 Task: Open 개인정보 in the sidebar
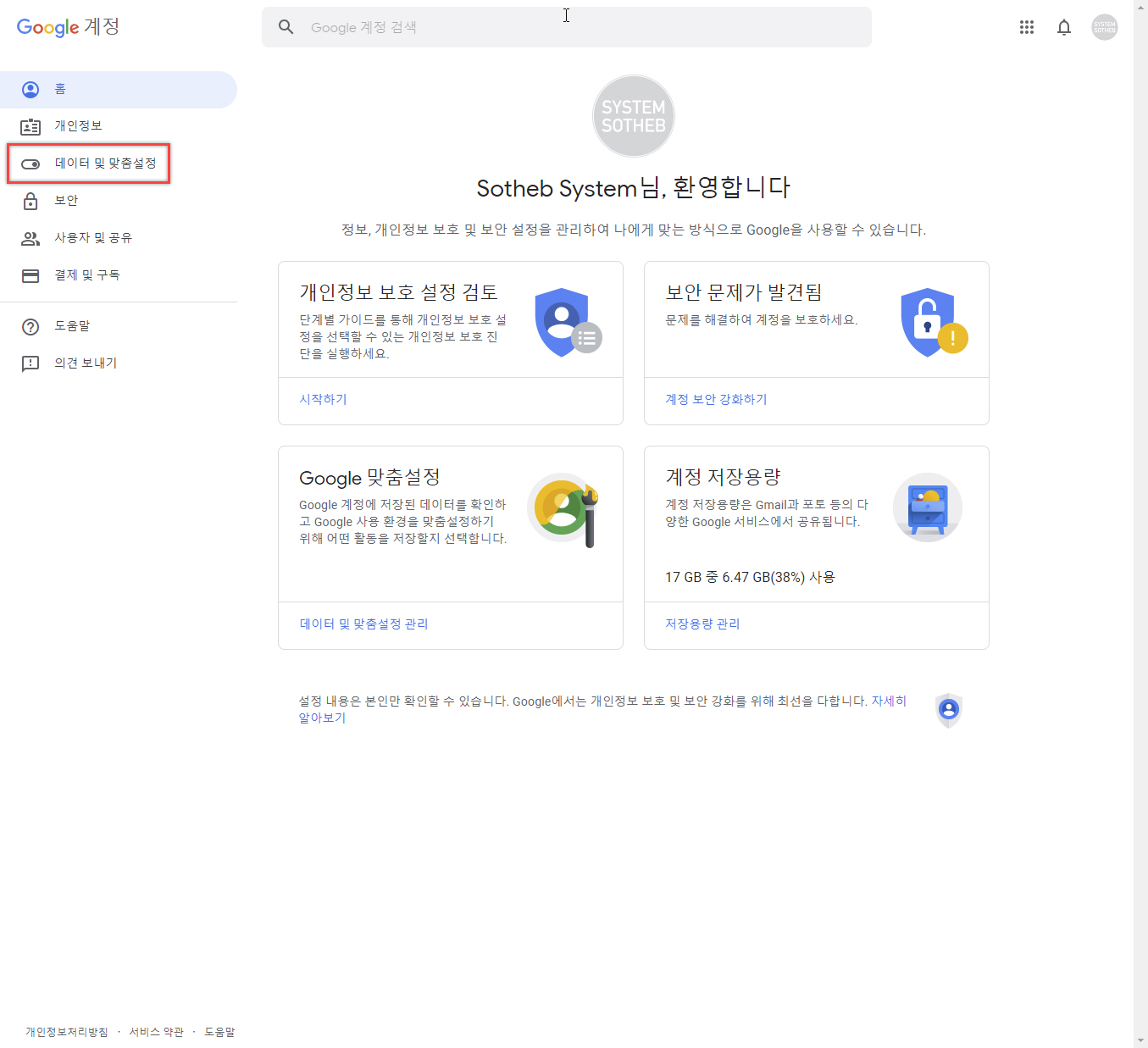pos(79,125)
